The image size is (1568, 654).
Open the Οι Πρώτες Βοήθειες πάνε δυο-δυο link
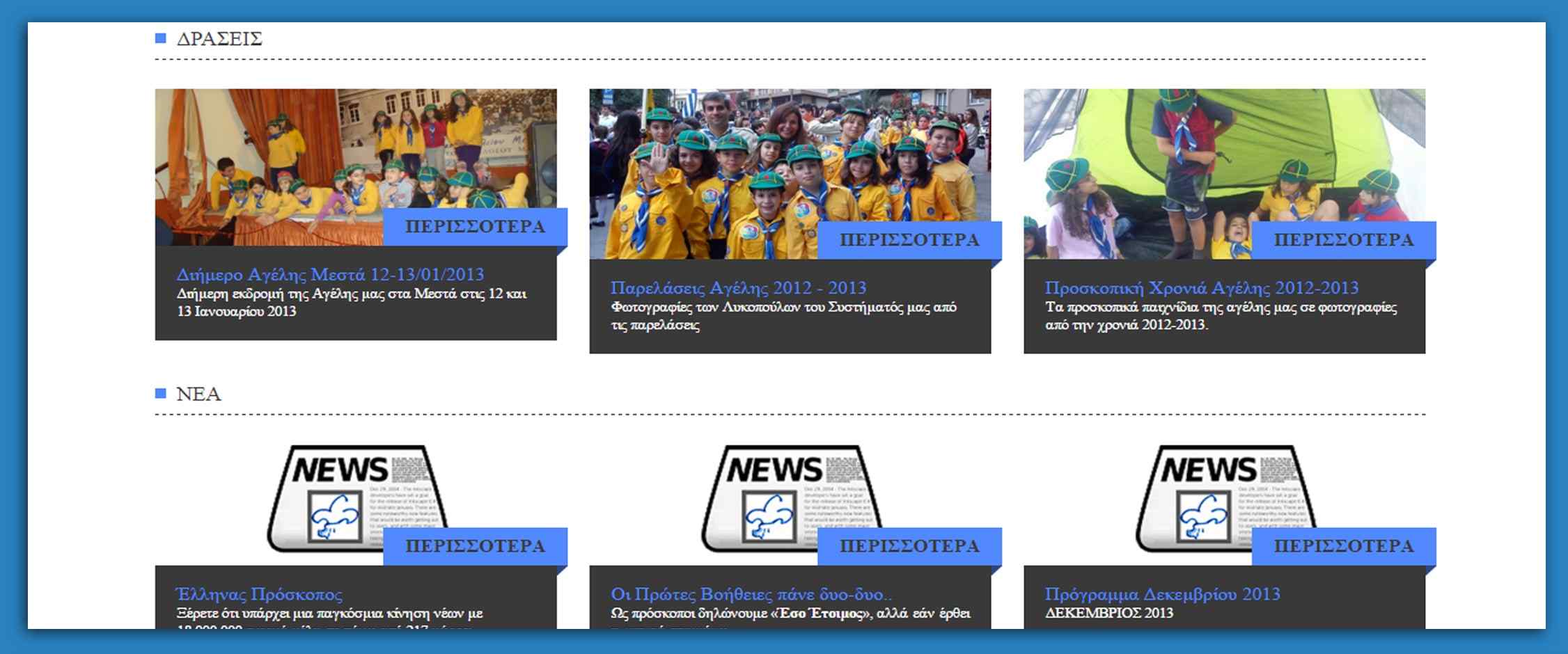point(751,594)
